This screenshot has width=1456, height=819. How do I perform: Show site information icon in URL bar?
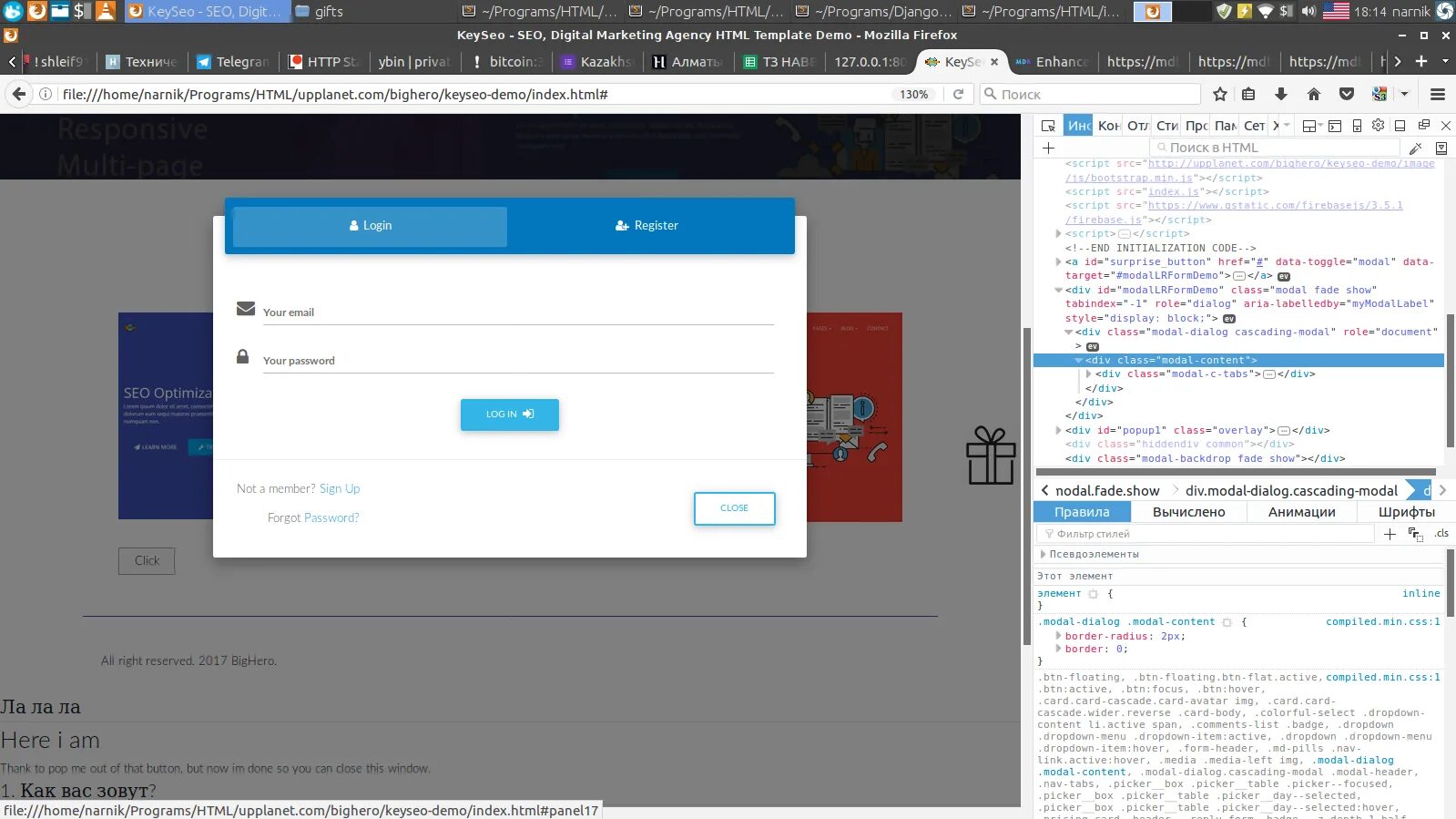[x=45, y=94]
